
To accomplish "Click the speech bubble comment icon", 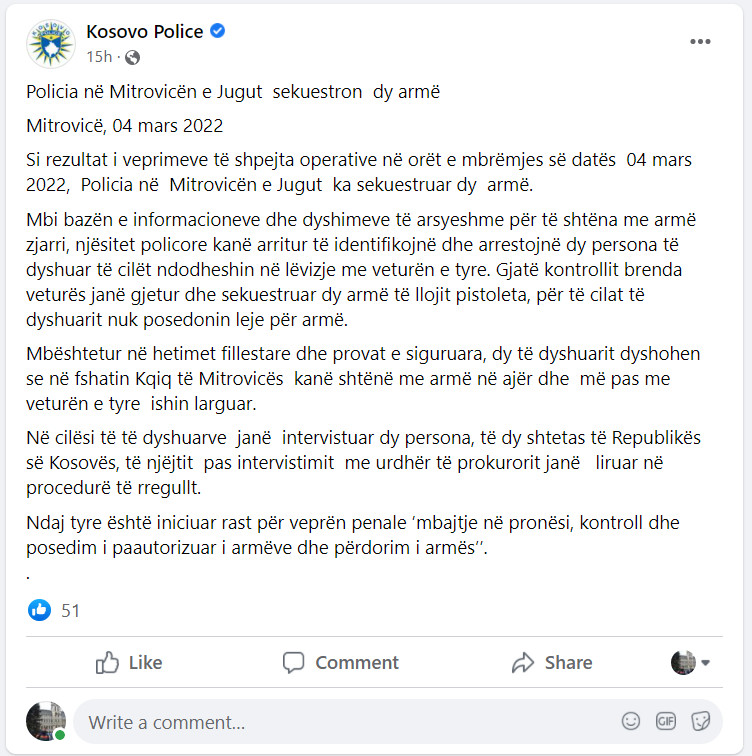I will tap(294, 662).
